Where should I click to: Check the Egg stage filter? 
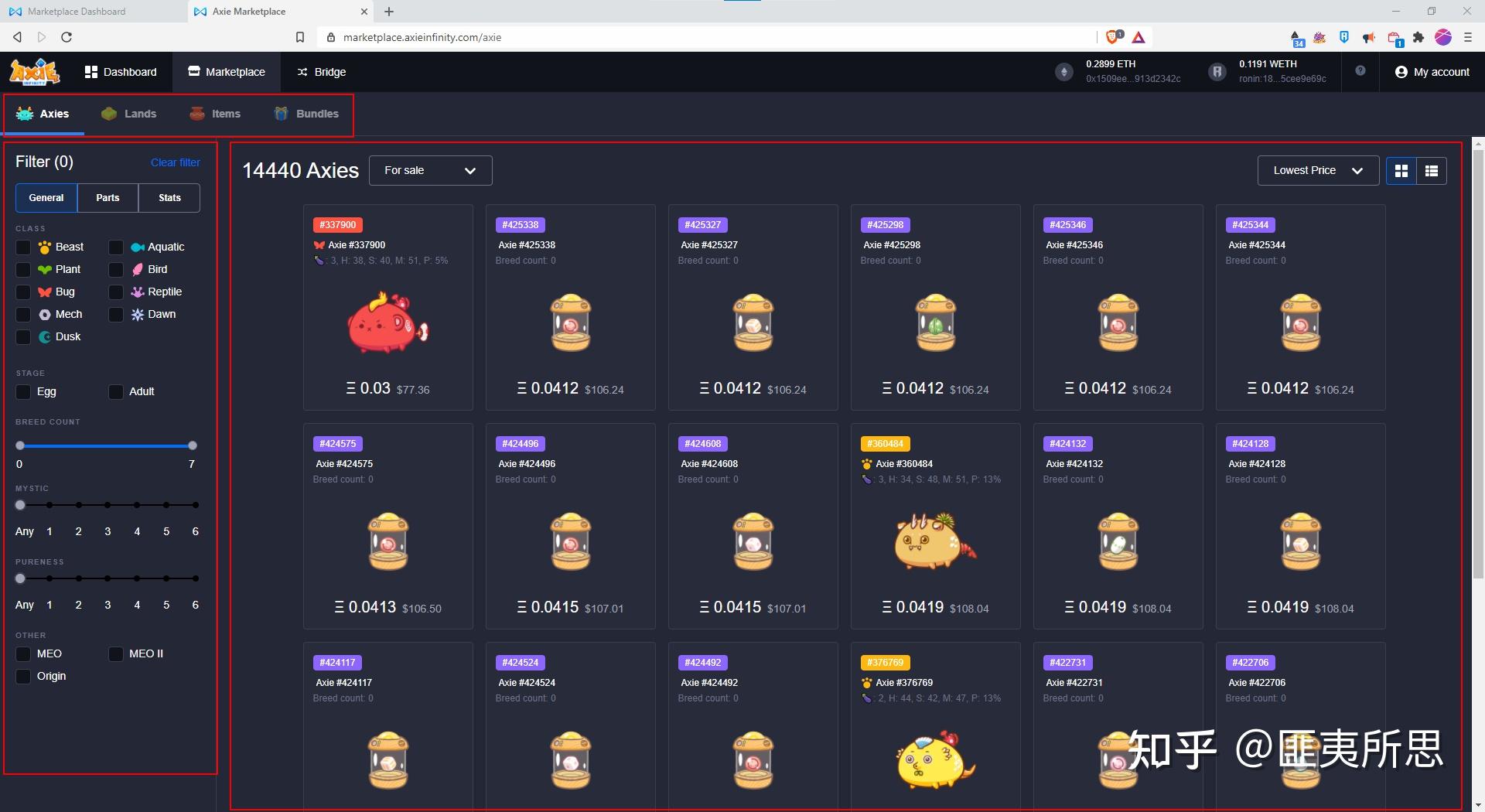23,392
